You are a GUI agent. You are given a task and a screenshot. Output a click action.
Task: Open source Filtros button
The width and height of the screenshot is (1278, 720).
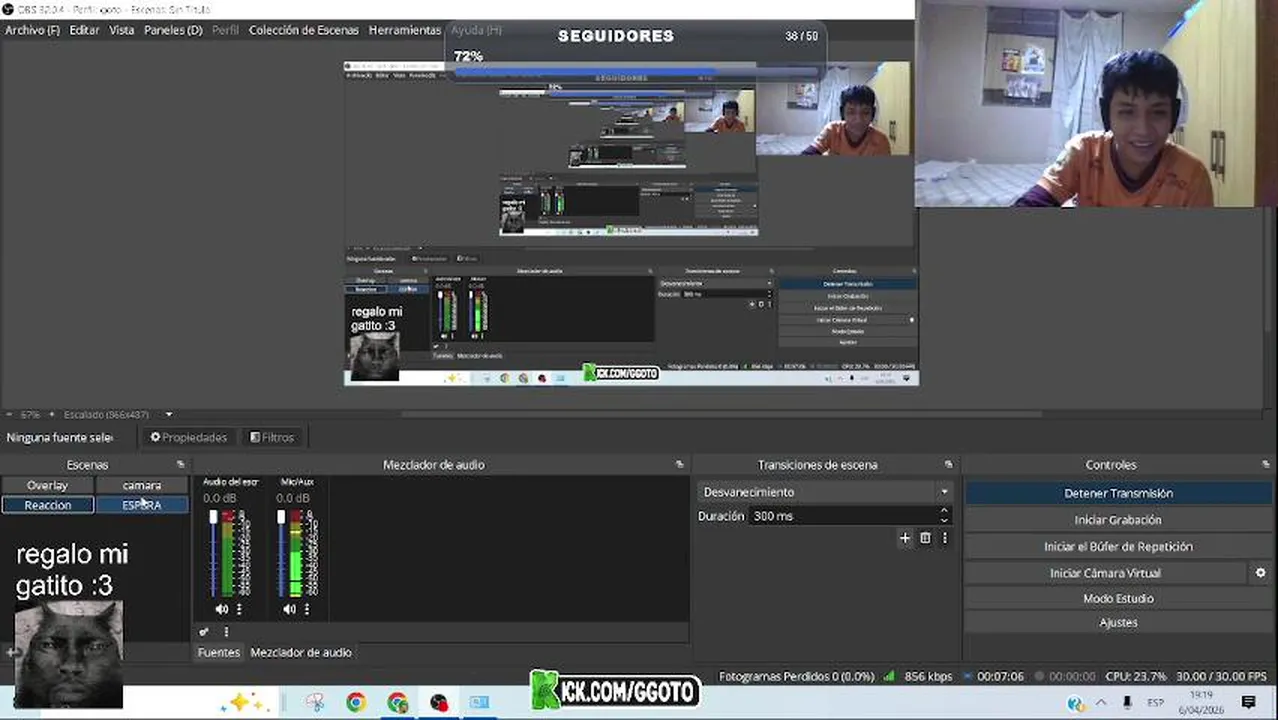(x=272, y=437)
